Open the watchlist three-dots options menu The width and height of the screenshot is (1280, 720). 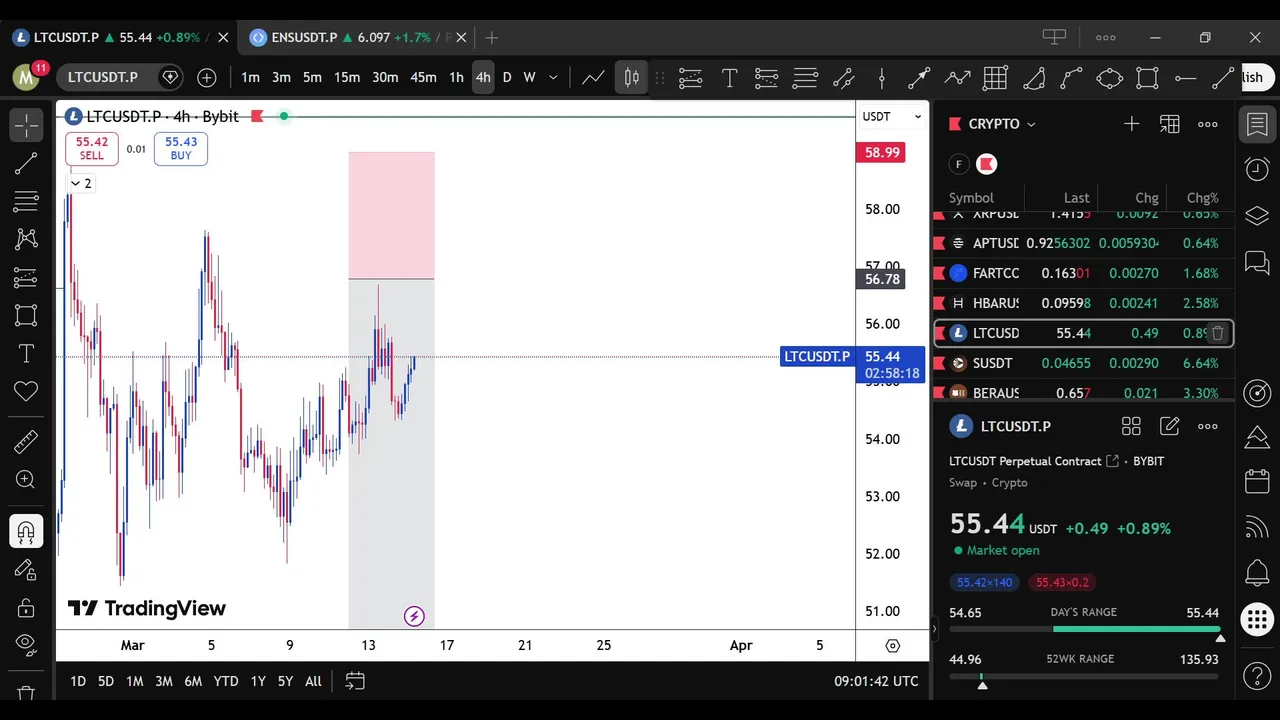(x=1208, y=124)
